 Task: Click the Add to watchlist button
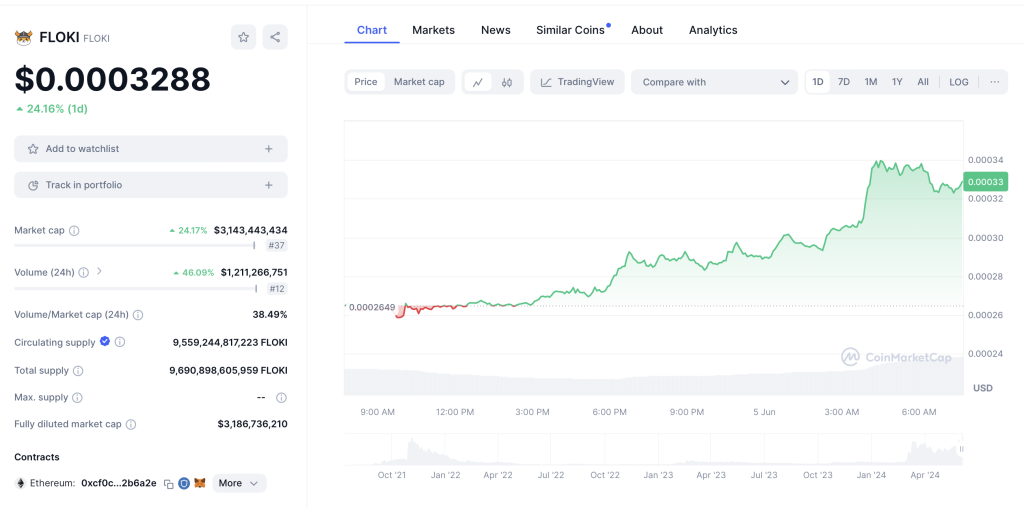coord(151,149)
